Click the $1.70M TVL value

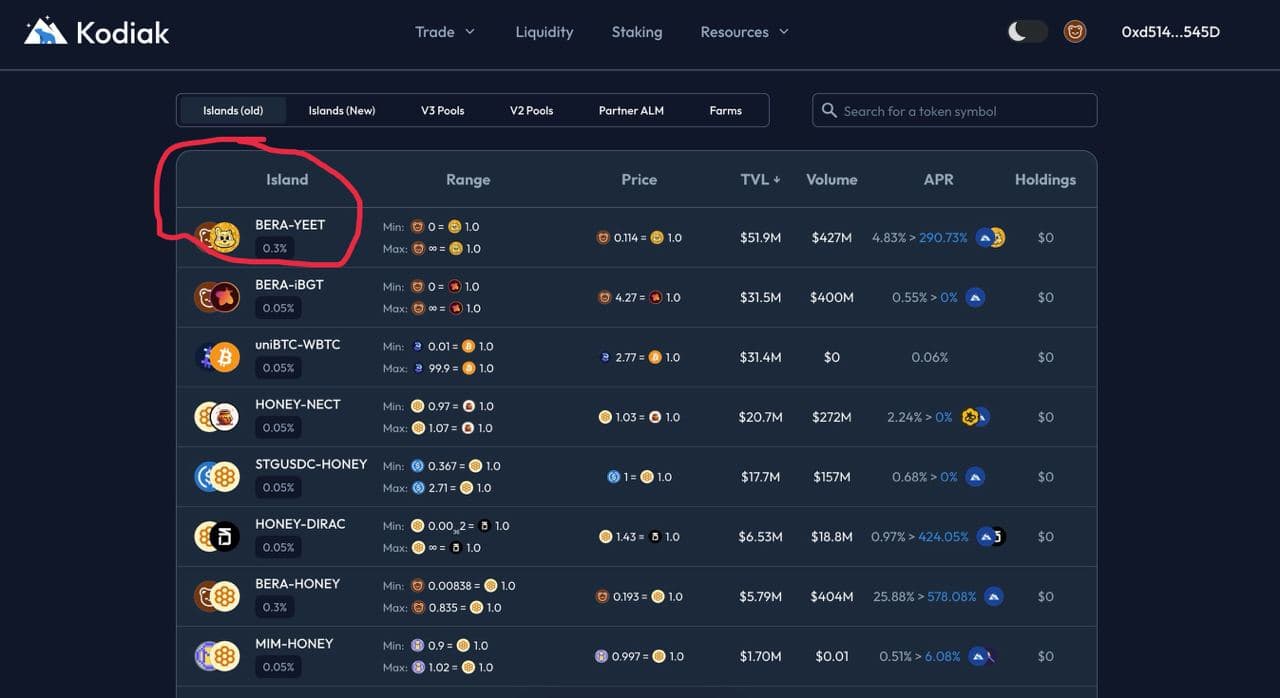(760, 657)
